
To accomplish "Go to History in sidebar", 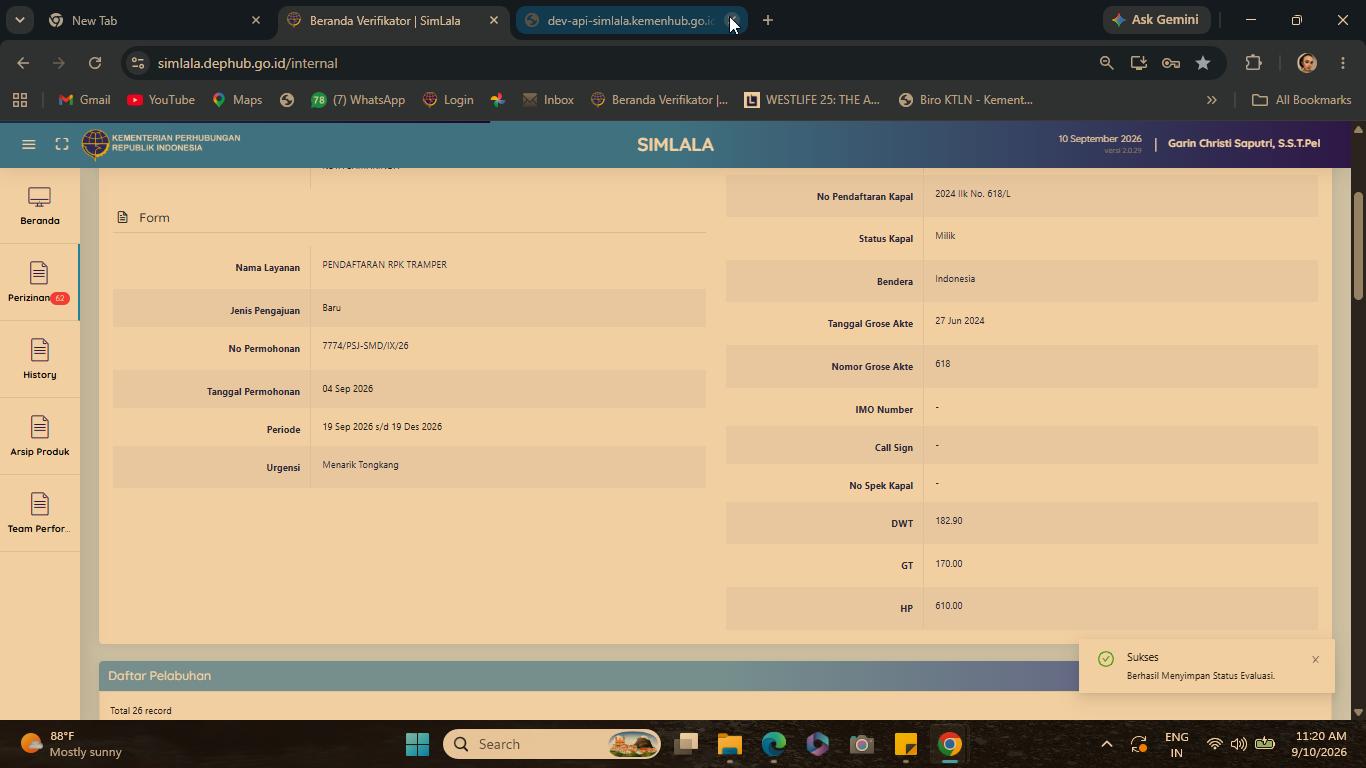I will (x=39, y=361).
